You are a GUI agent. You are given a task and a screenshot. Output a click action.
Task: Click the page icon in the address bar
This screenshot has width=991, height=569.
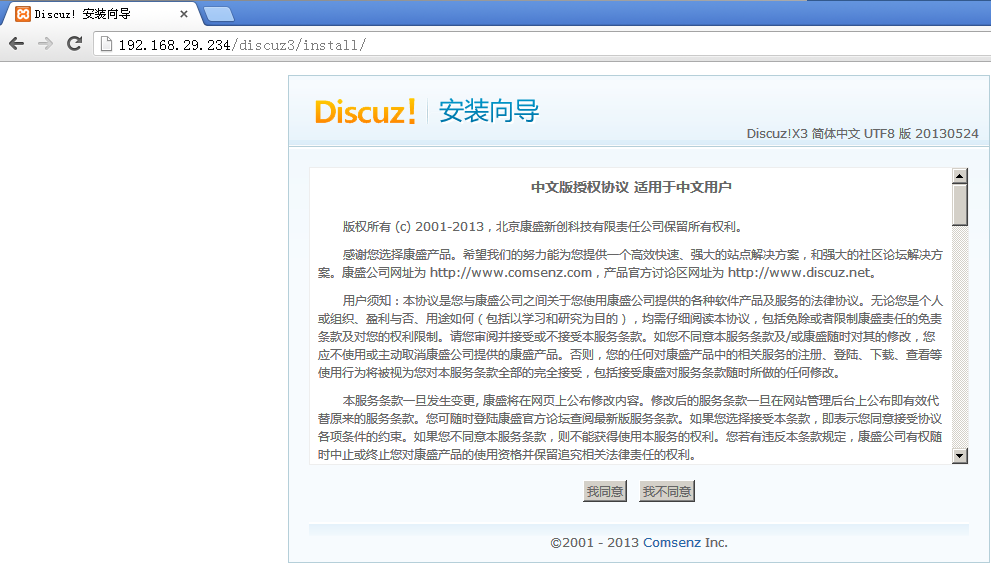click(x=106, y=44)
